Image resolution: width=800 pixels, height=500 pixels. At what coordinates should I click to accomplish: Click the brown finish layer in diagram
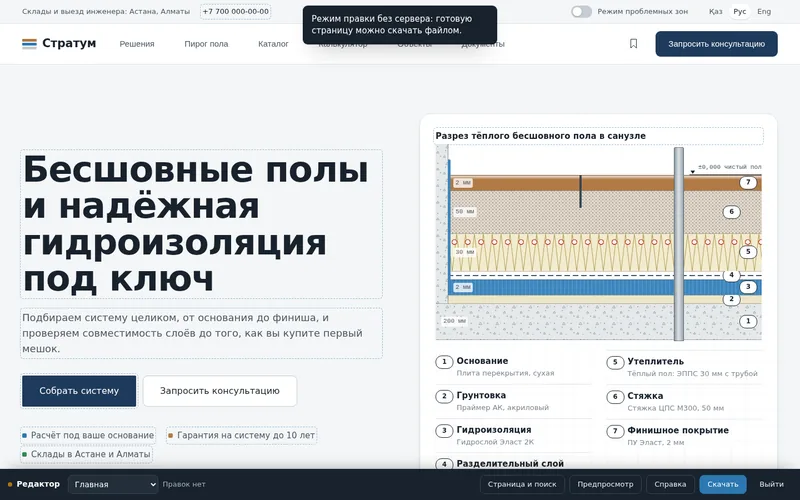(x=605, y=183)
